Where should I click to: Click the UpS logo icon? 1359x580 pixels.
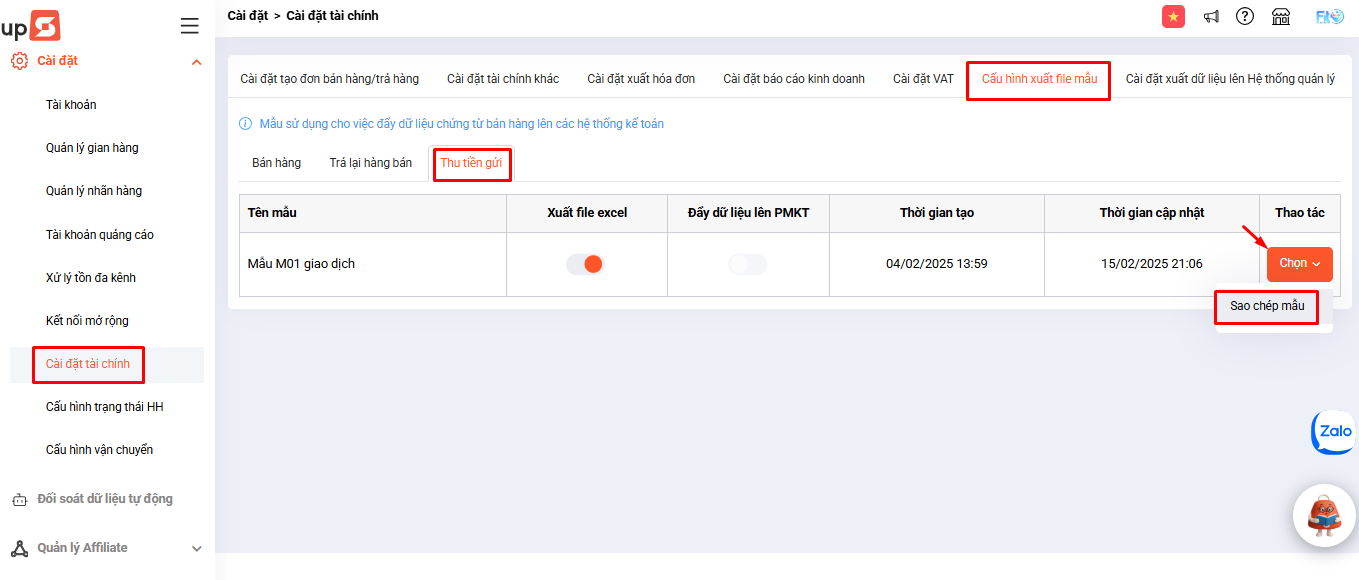click(x=31, y=25)
